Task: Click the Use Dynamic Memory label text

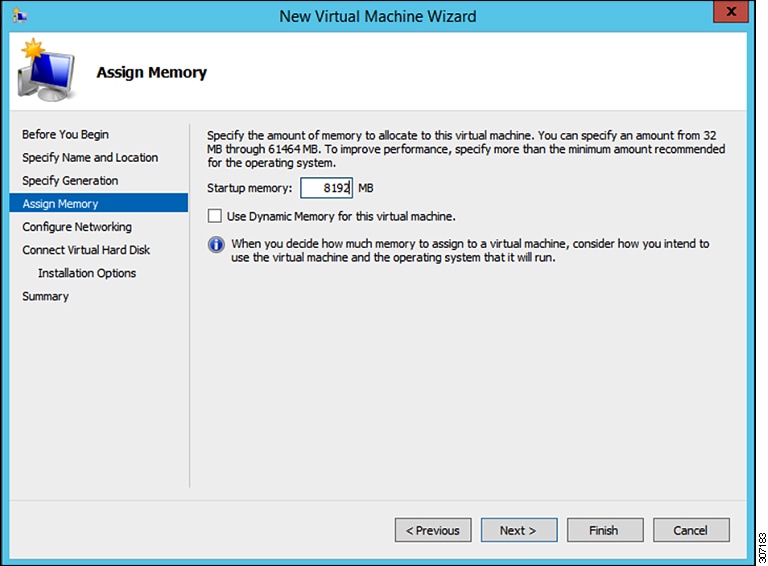Action: click(341, 216)
